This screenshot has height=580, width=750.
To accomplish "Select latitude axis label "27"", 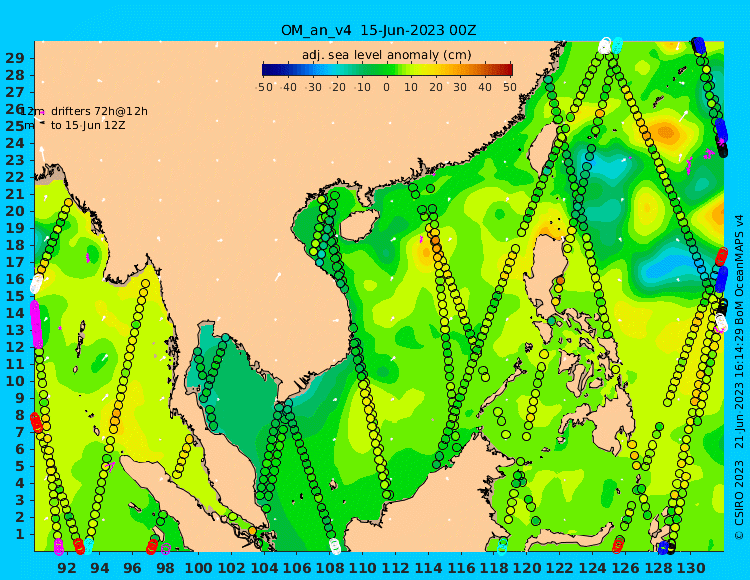I will click(14, 92).
